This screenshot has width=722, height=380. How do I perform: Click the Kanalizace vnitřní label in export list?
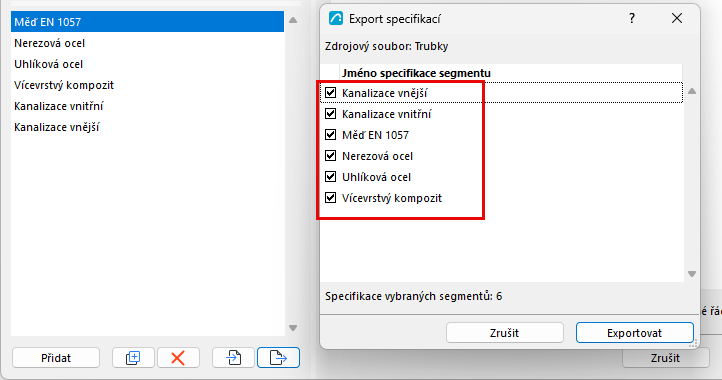tap(386, 114)
